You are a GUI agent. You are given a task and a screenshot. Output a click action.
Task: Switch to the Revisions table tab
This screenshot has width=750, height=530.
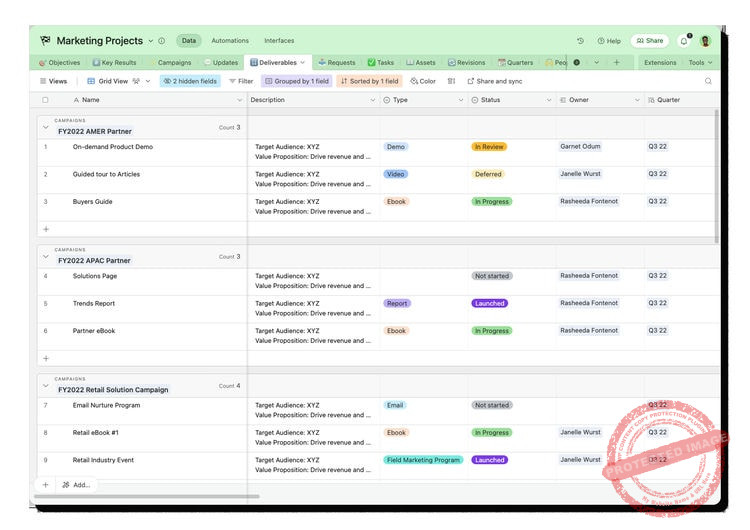coord(466,63)
